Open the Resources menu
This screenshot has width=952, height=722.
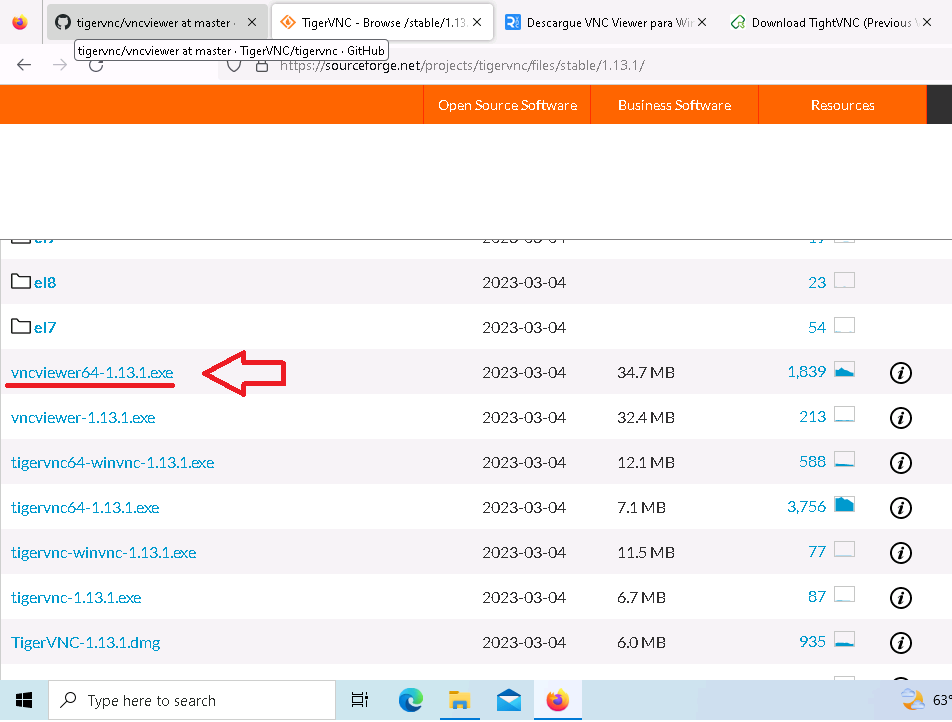[843, 105]
